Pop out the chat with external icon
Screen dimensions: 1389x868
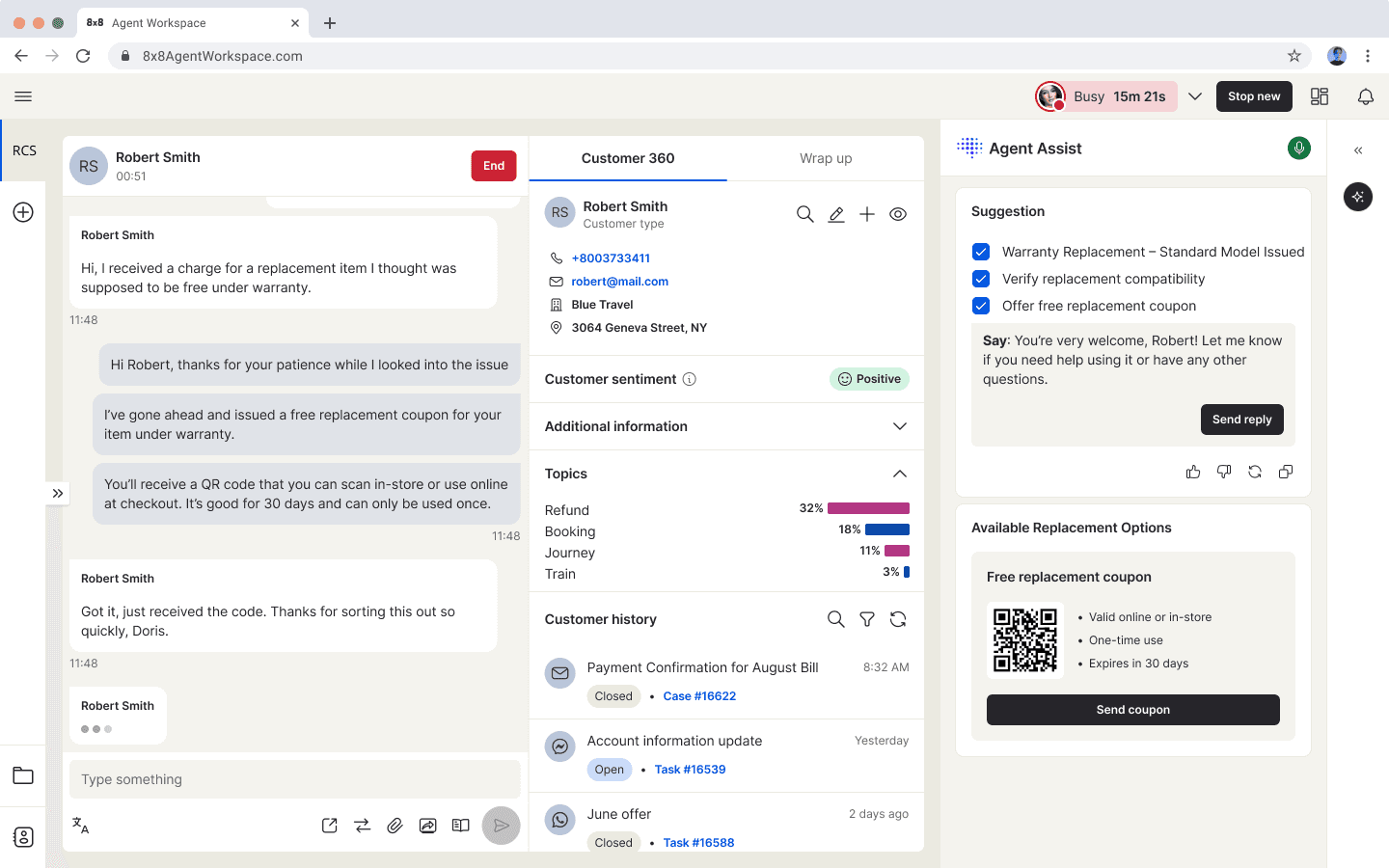pyautogui.click(x=330, y=826)
